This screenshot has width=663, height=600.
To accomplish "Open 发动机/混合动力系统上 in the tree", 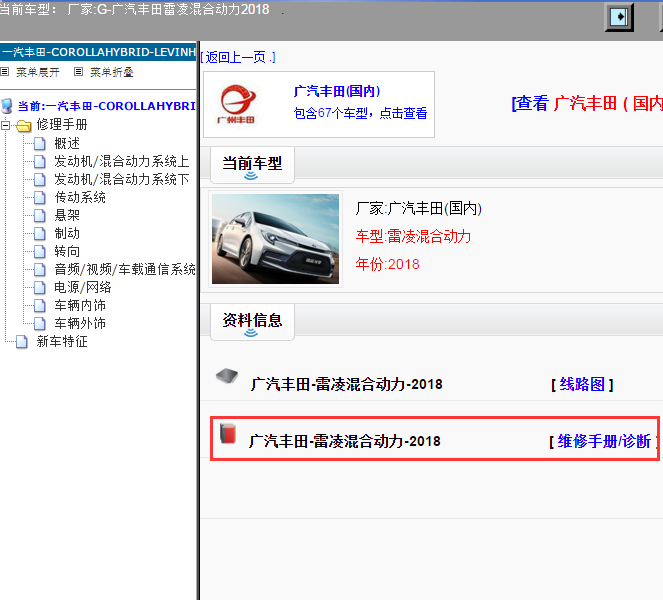I will (x=121, y=162).
